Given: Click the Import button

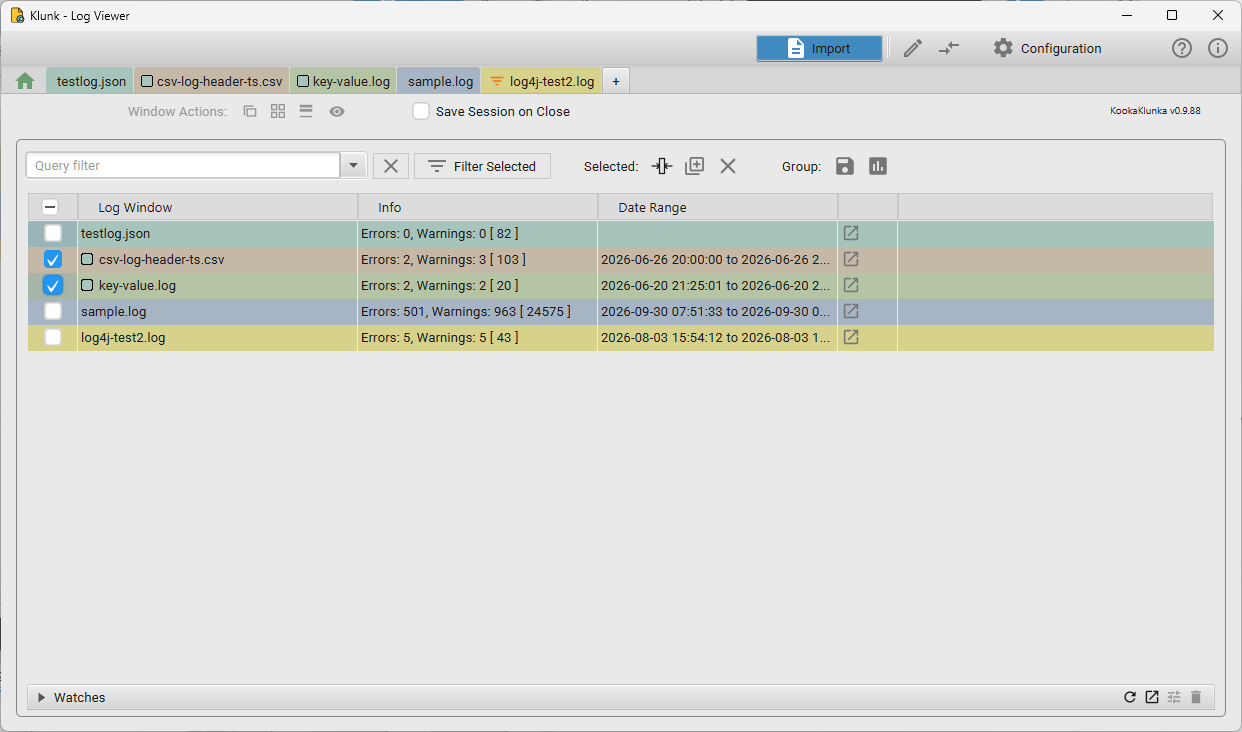Looking at the screenshot, I should 819,48.
